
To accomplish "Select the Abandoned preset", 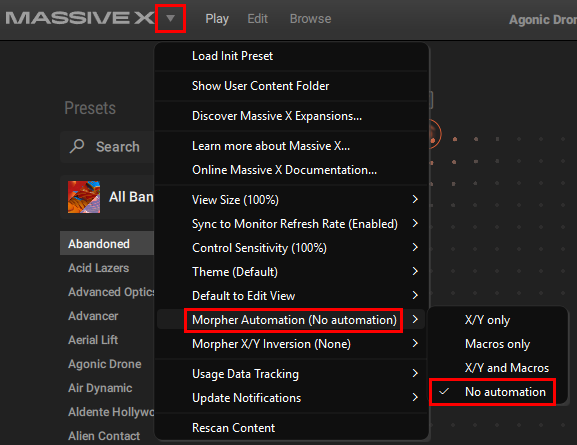I will tap(107, 243).
